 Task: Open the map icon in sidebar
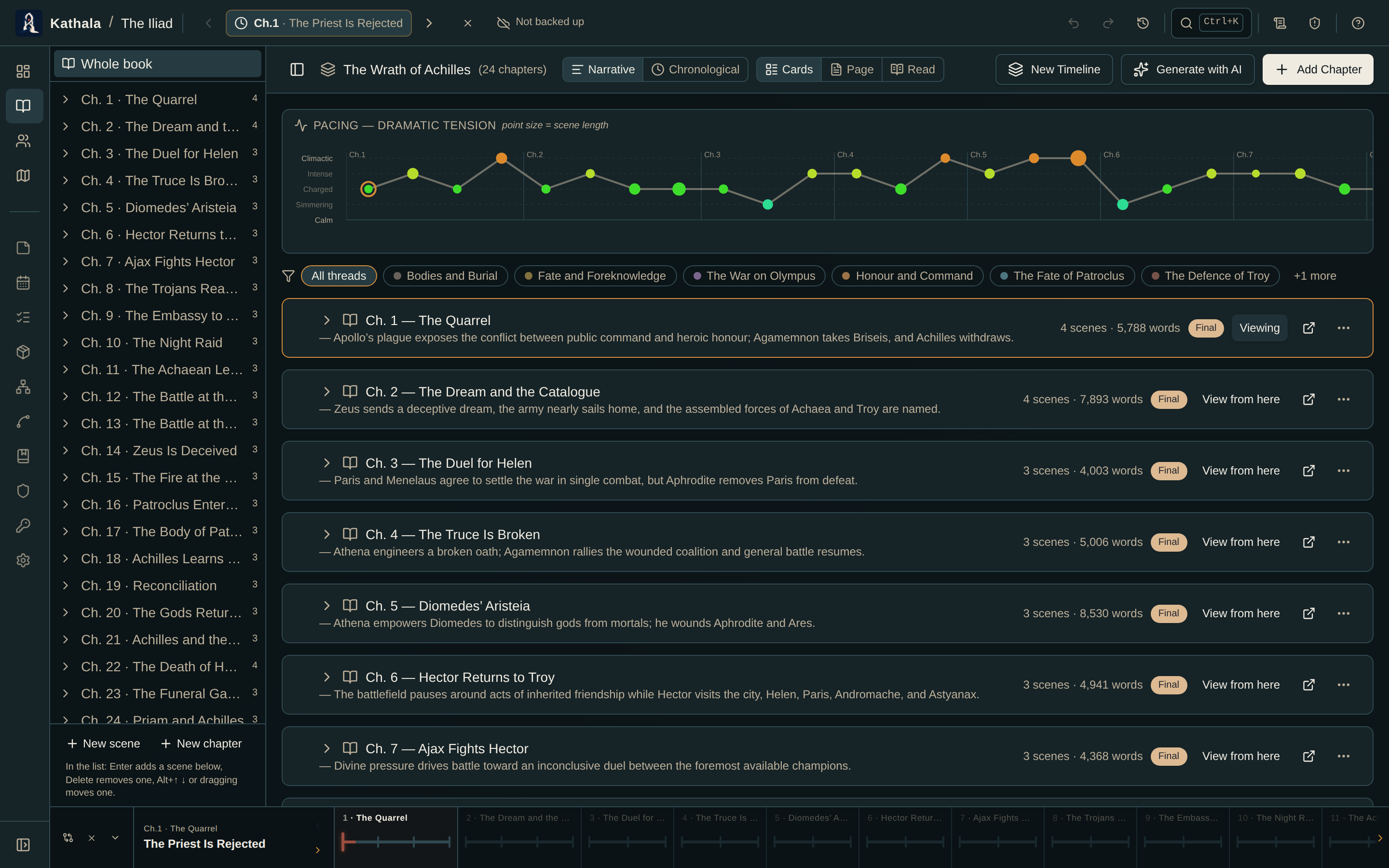coord(23,175)
